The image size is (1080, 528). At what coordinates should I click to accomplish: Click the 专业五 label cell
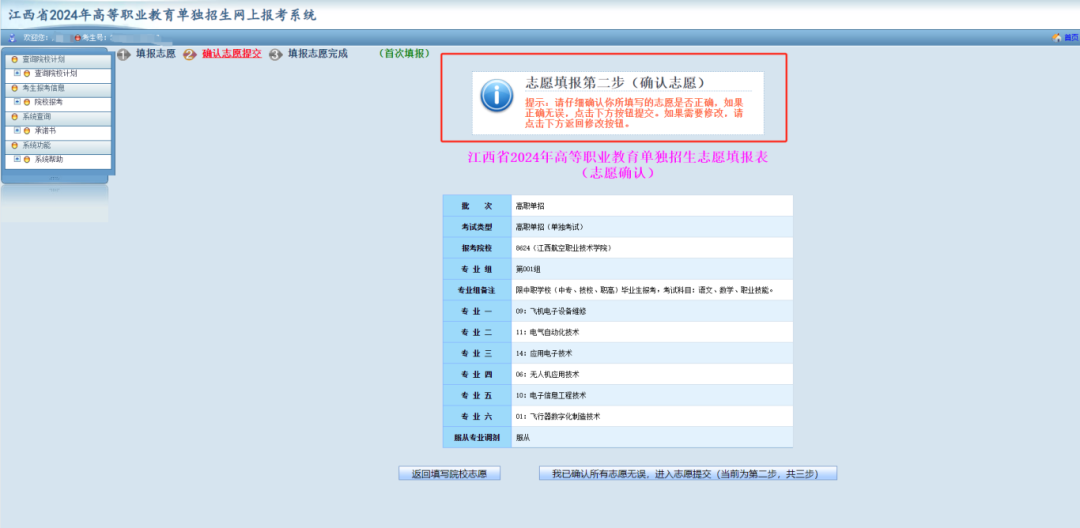tap(477, 396)
